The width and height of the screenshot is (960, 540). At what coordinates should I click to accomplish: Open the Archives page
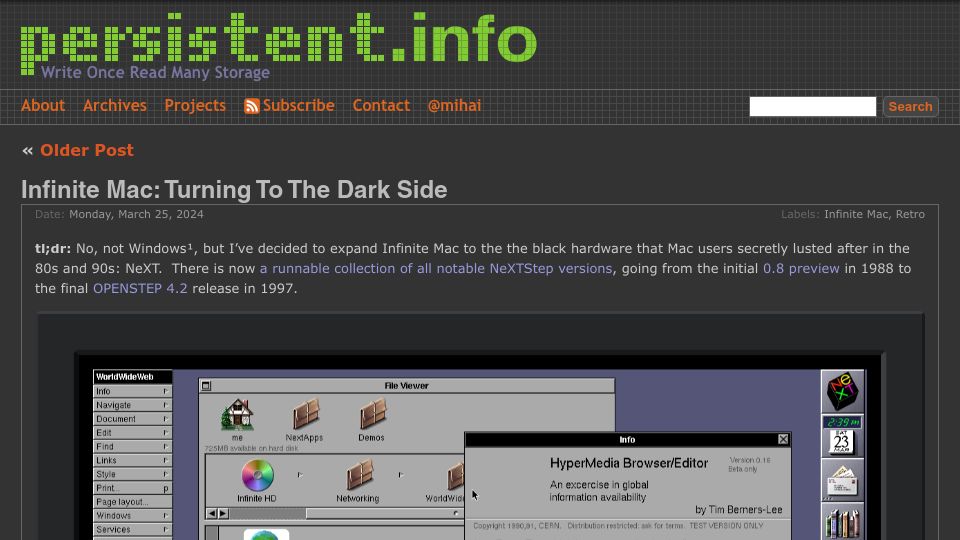click(x=114, y=106)
